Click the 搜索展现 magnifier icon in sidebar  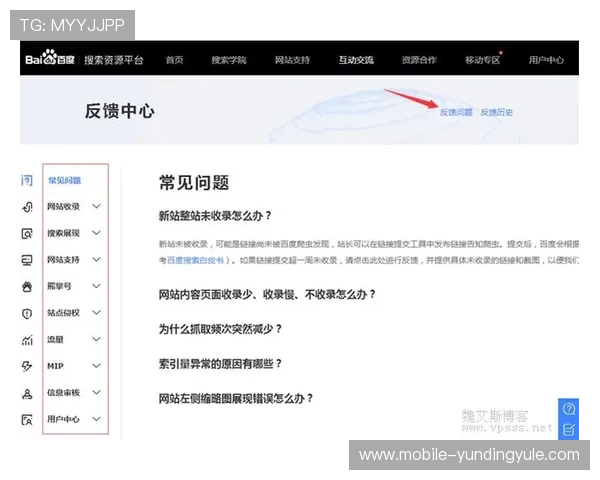point(27,233)
